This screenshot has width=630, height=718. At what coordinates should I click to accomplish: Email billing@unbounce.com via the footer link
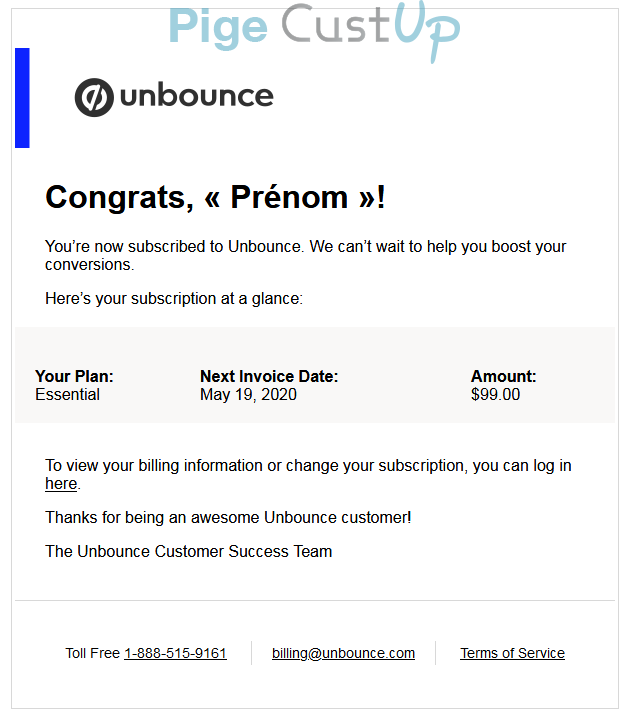[343, 653]
